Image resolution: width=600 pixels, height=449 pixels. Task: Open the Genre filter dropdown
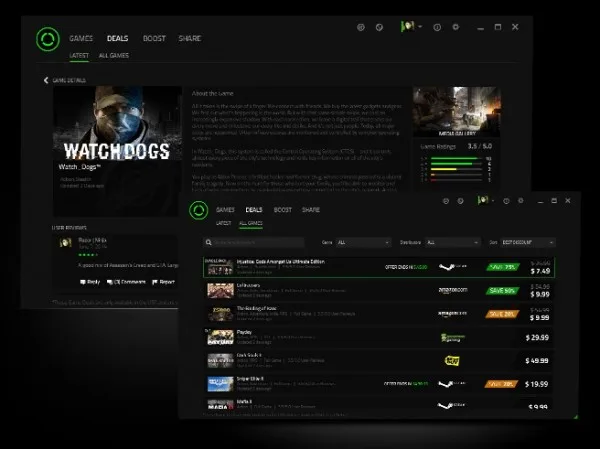[x=364, y=242]
